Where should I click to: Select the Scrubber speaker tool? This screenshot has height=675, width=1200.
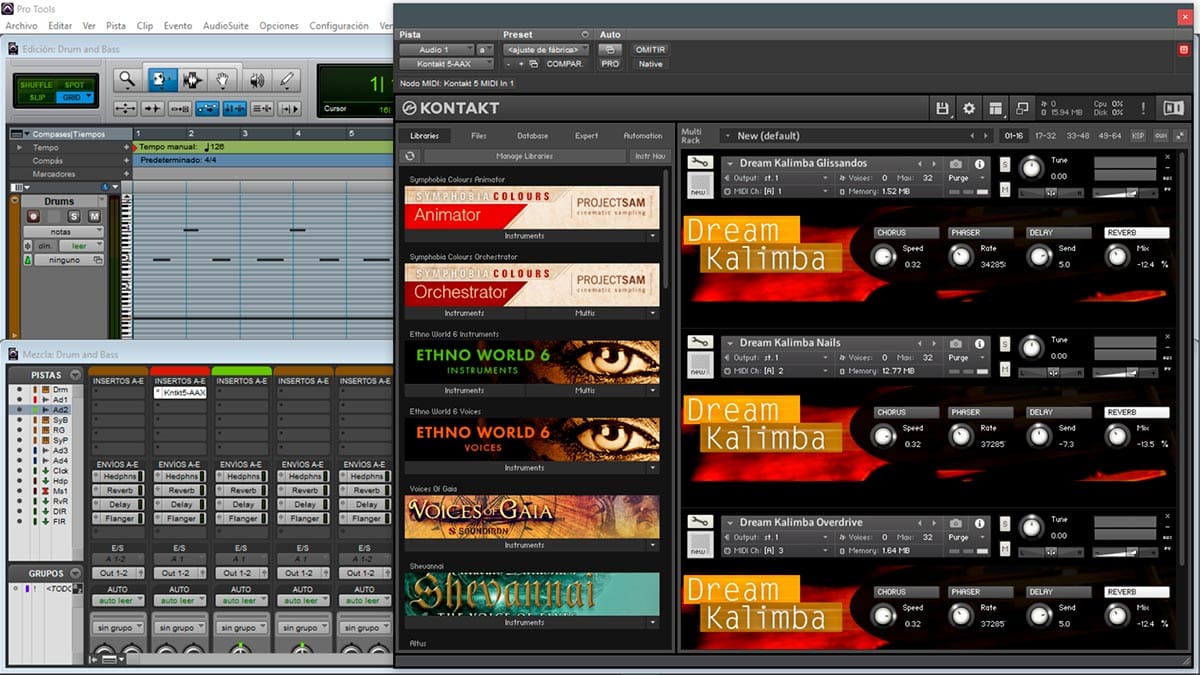[x=256, y=80]
